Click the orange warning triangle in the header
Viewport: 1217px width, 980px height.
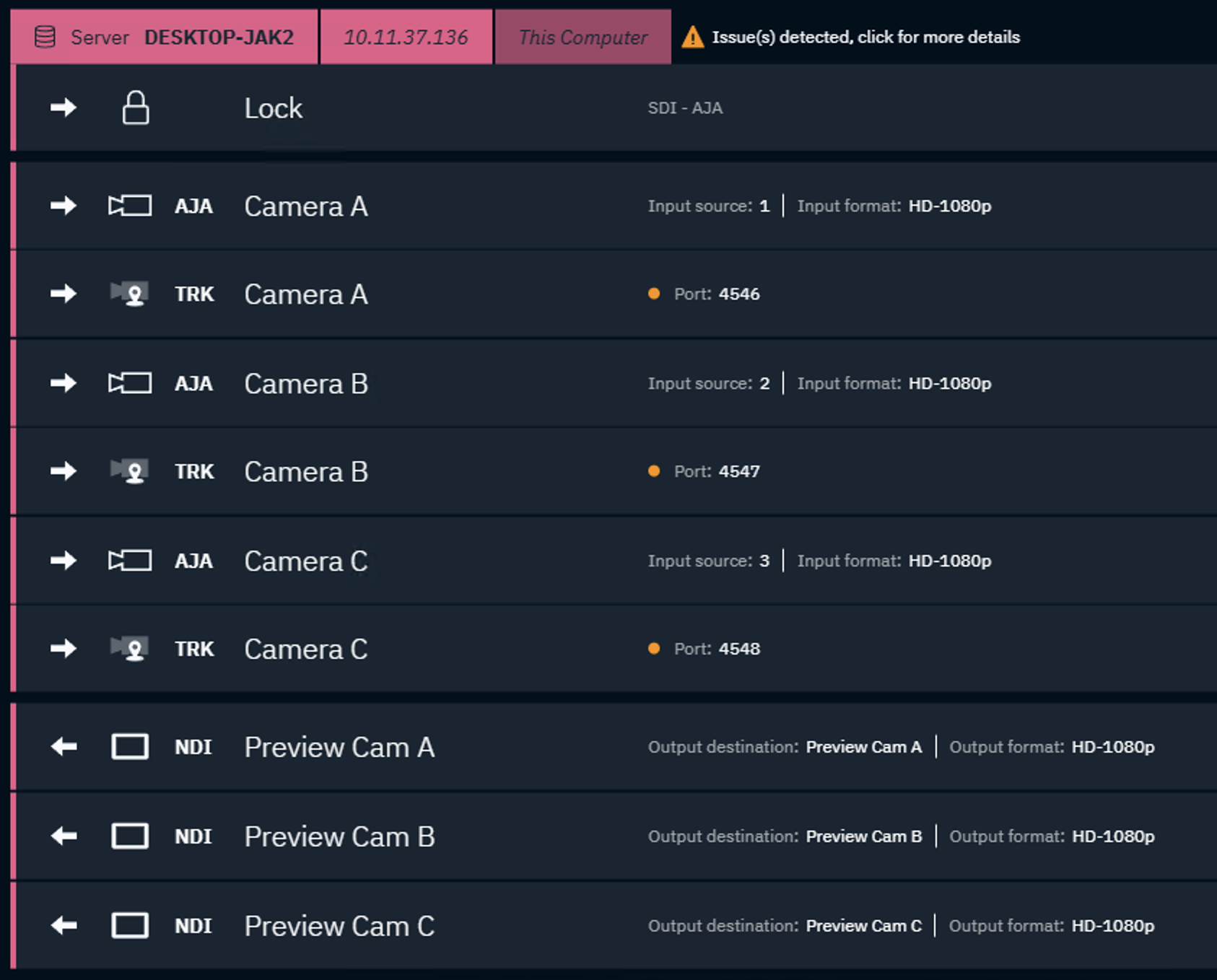pos(692,37)
